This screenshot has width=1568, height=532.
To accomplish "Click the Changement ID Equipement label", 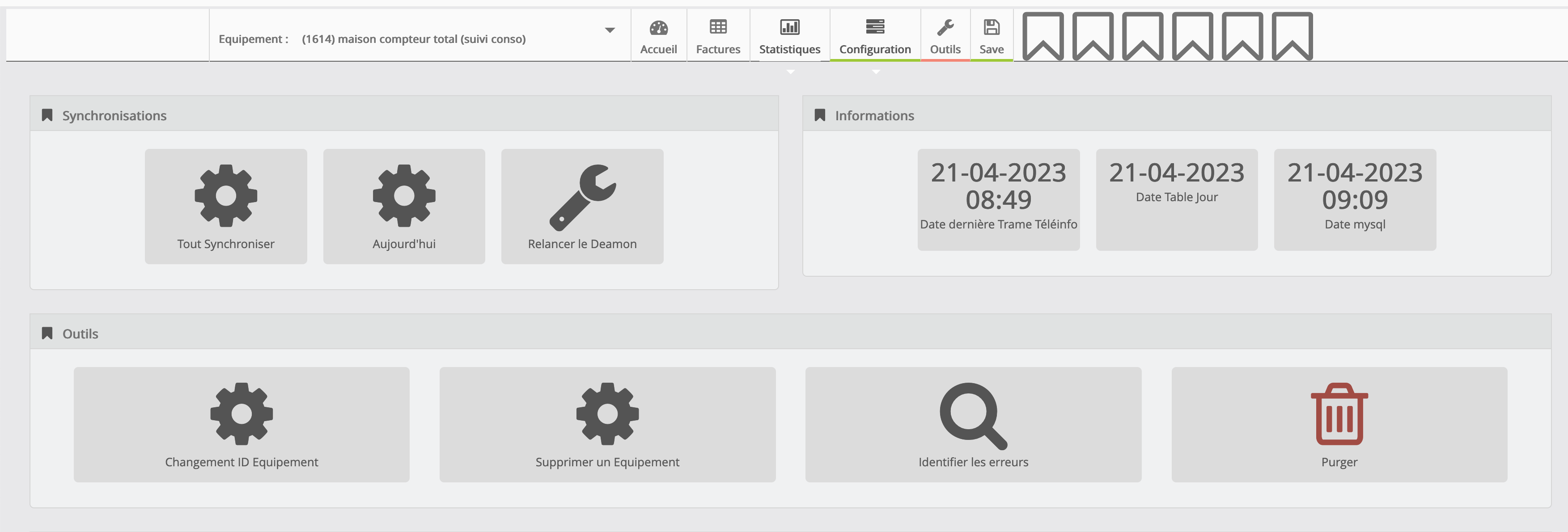I will (x=242, y=462).
